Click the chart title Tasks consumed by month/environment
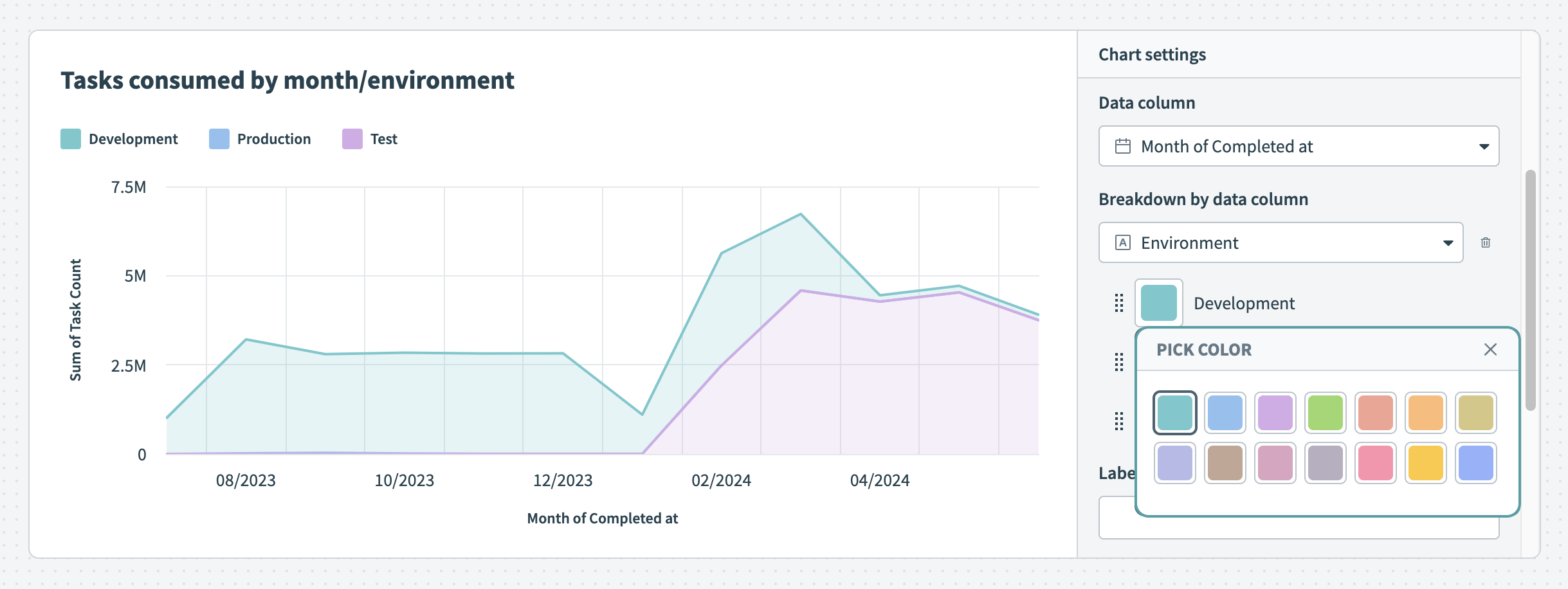This screenshot has height=589, width=1568. click(x=287, y=80)
